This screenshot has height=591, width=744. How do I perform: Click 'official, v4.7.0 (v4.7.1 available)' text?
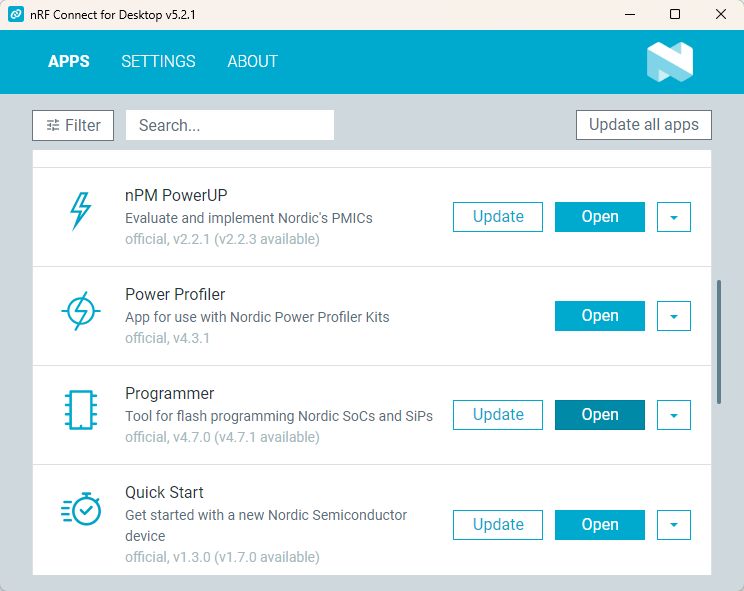point(222,437)
